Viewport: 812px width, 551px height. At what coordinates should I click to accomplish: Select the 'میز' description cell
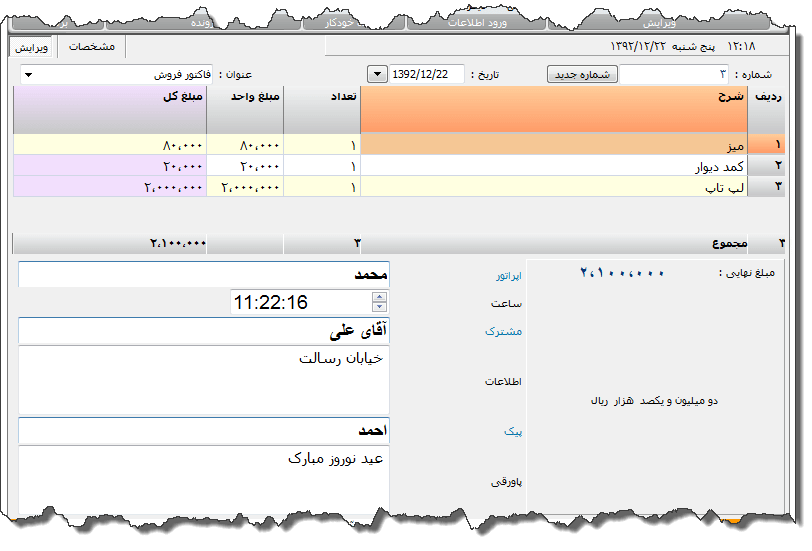(555, 145)
